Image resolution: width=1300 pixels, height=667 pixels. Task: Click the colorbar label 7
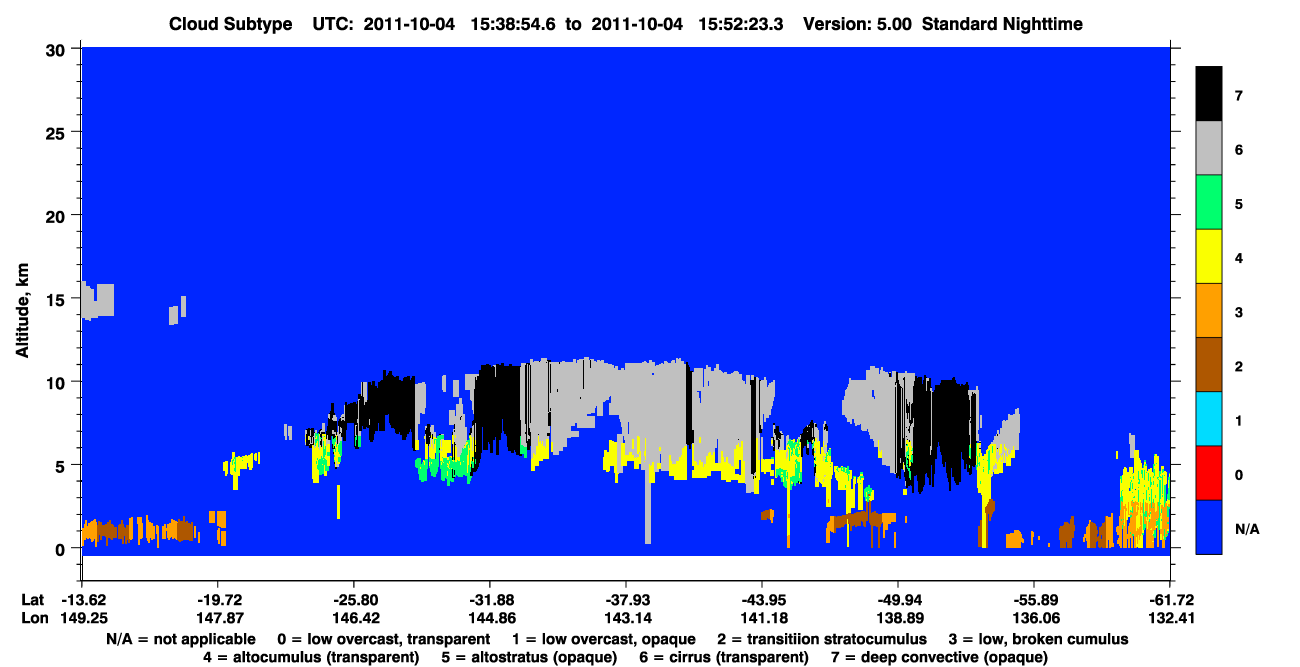coord(1238,96)
